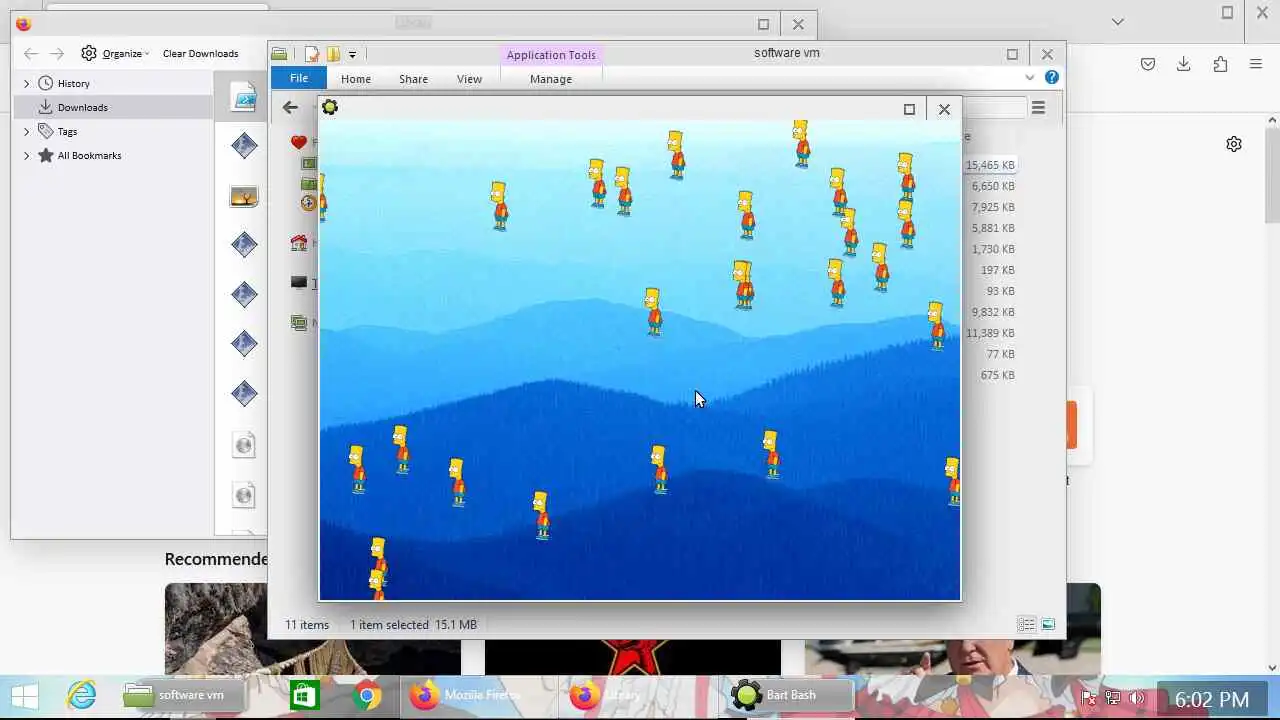This screenshot has height=720, width=1280.
Task: Switch Explorer to details view
Action: click(1026, 624)
